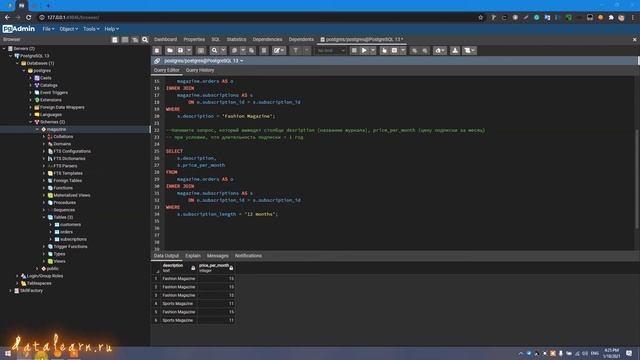Bookmark page with the star icon
Viewport: 640px width, 360px height.
[x=480, y=18]
